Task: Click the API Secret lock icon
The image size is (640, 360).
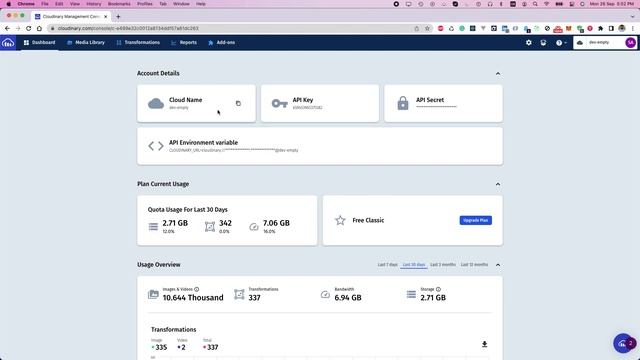Action: tap(403, 103)
